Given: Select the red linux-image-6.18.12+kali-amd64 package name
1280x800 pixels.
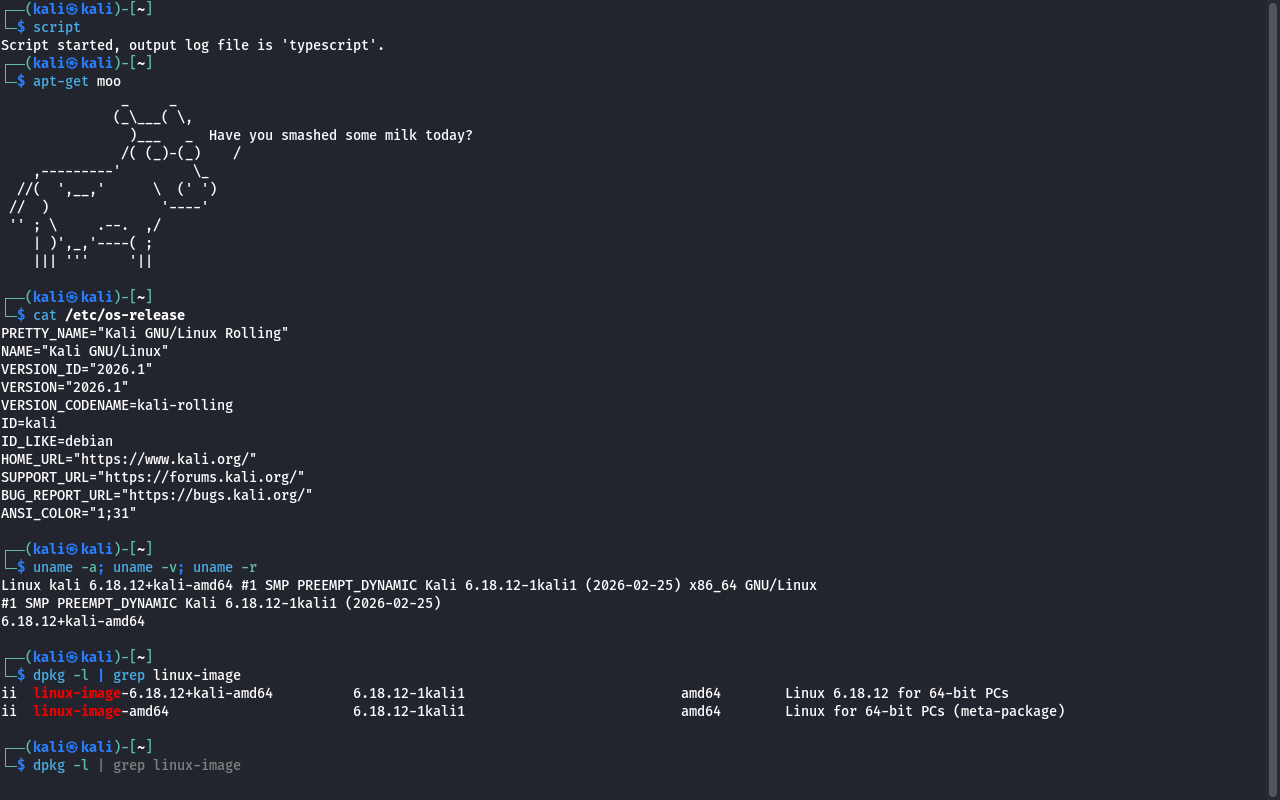Looking at the screenshot, I should click(x=152, y=693).
